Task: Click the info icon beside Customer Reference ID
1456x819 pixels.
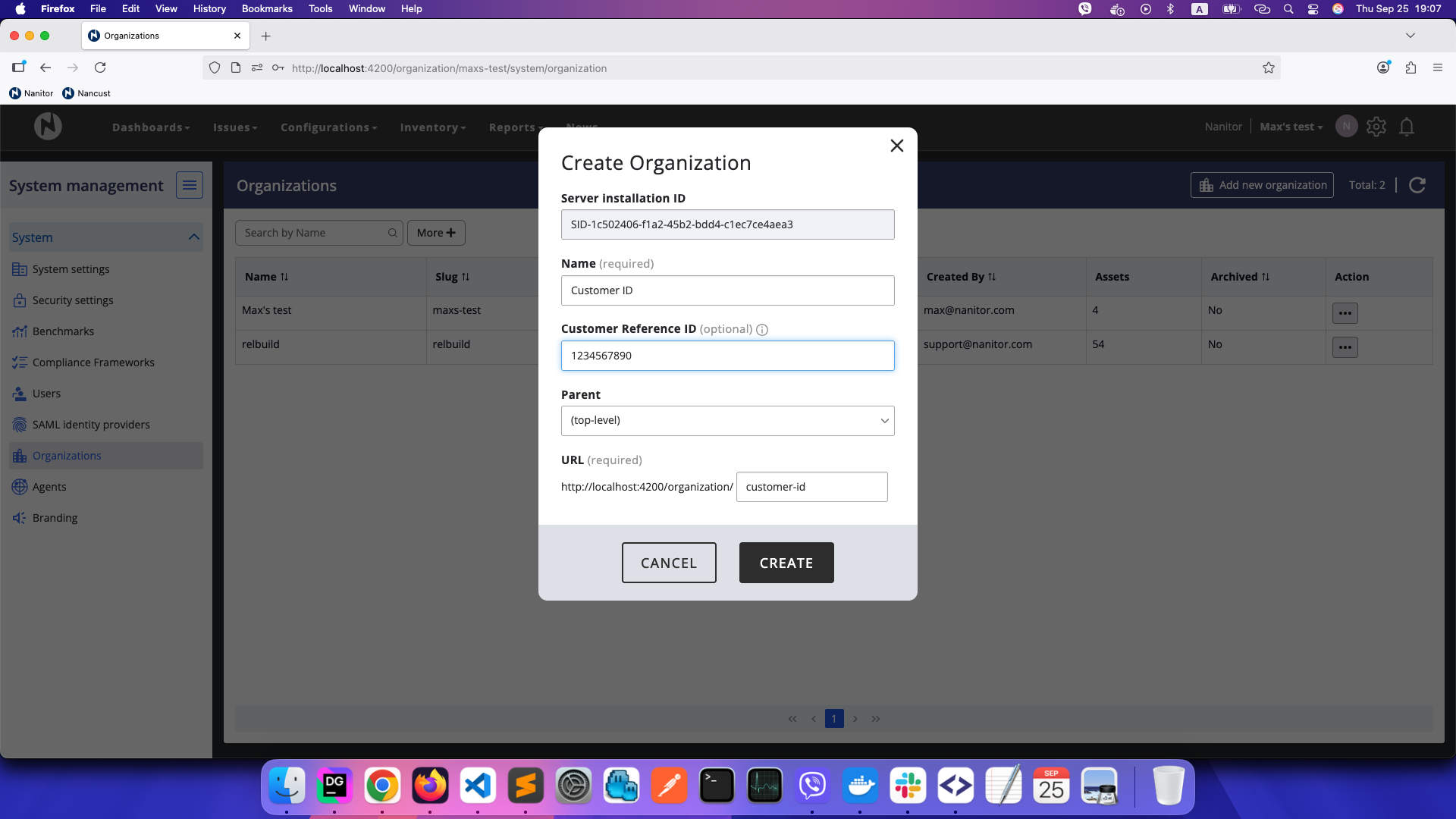Action: coord(762,330)
